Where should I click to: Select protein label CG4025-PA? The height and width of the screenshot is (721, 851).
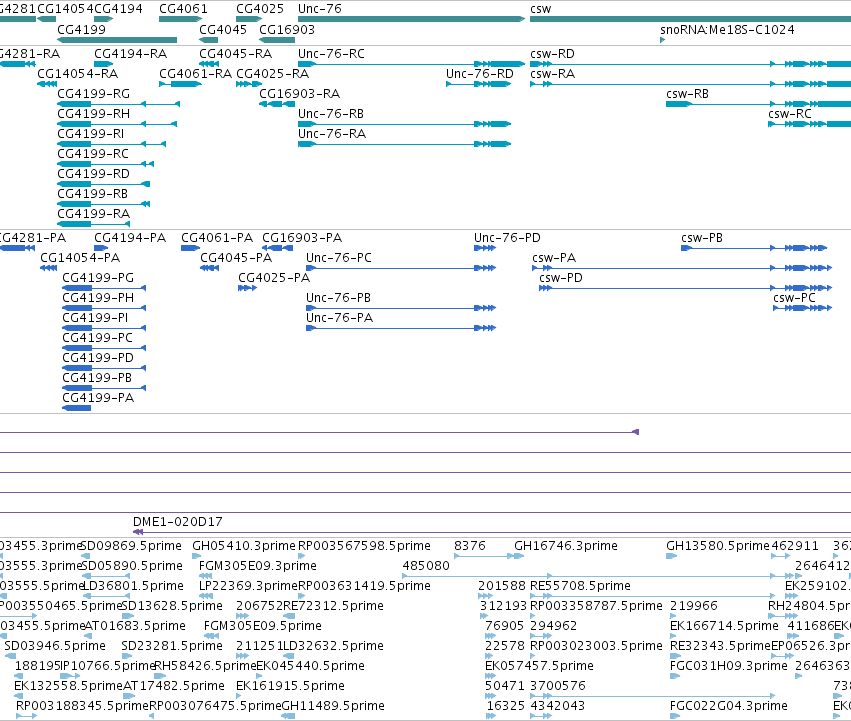274,279
